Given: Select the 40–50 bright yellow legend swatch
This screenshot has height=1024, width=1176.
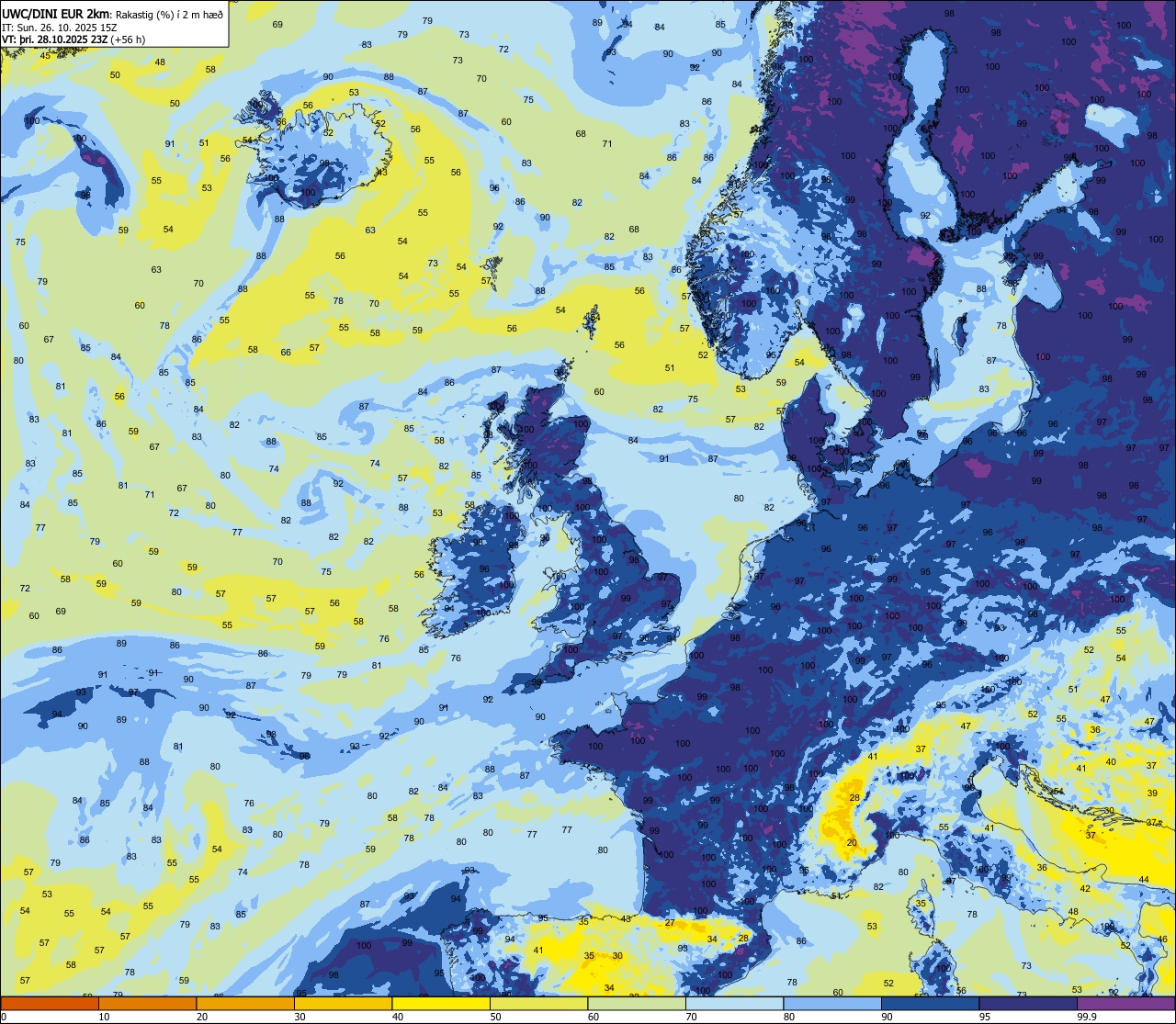Looking at the screenshot, I should pyautogui.click(x=441, y=1003).
